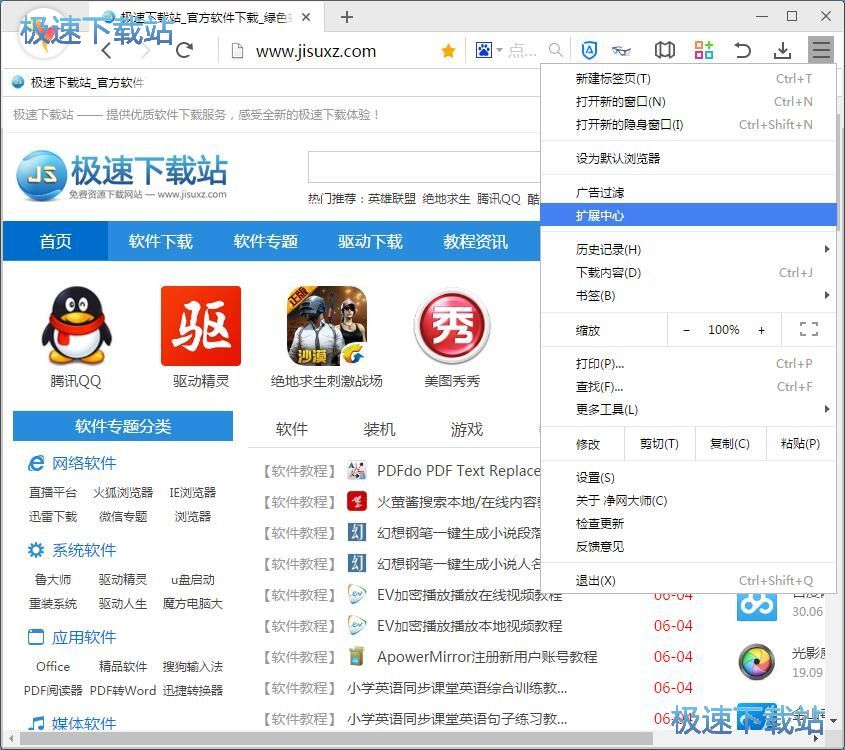Go back with the back arrow
The width and height of the screenshot is (845, 750).
[106, 51]
